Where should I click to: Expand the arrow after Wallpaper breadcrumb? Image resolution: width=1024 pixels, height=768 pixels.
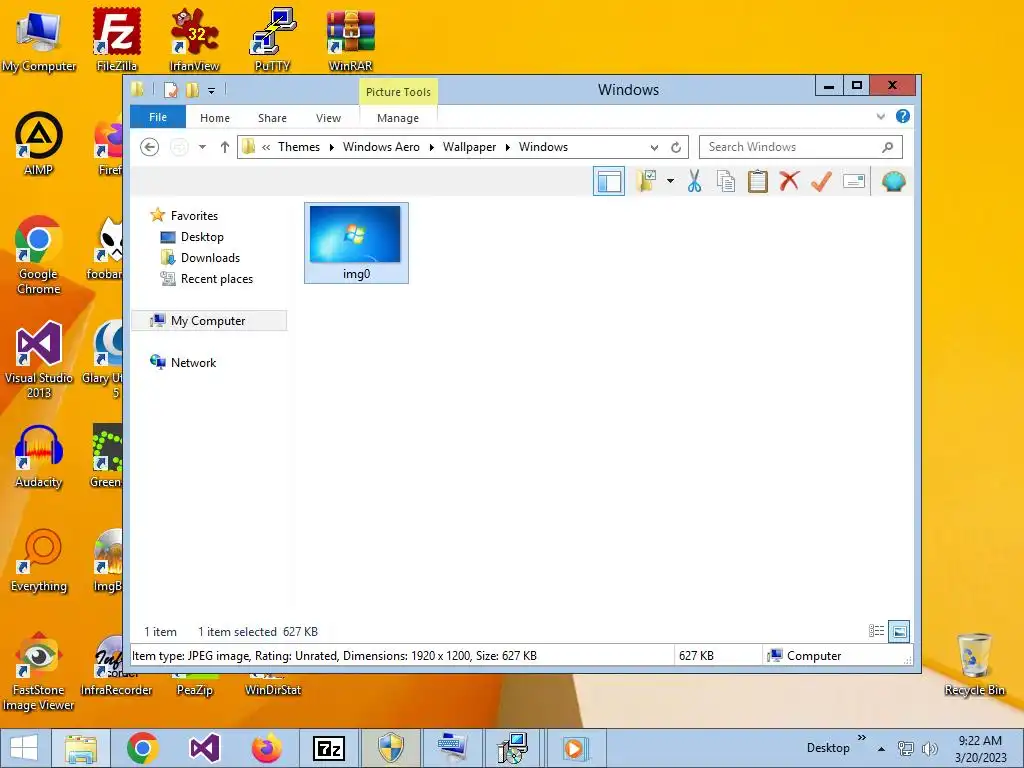[507, 147]
